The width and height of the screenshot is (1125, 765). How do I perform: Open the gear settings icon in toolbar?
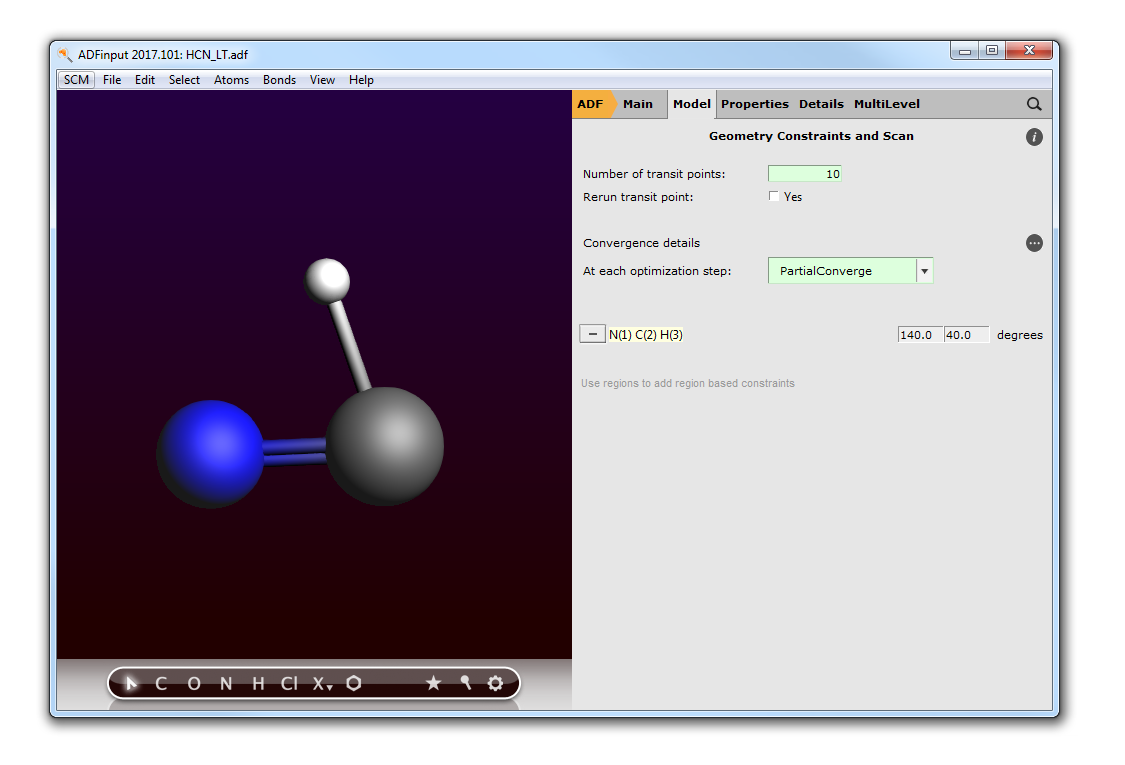[x=495, y=683]
